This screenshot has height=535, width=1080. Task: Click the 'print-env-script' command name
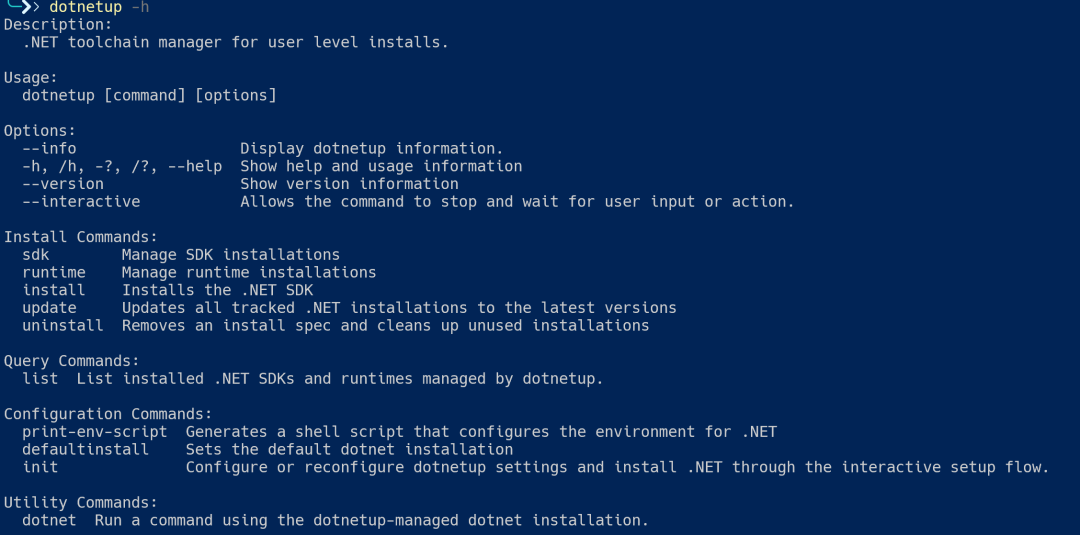click(94, 432)
